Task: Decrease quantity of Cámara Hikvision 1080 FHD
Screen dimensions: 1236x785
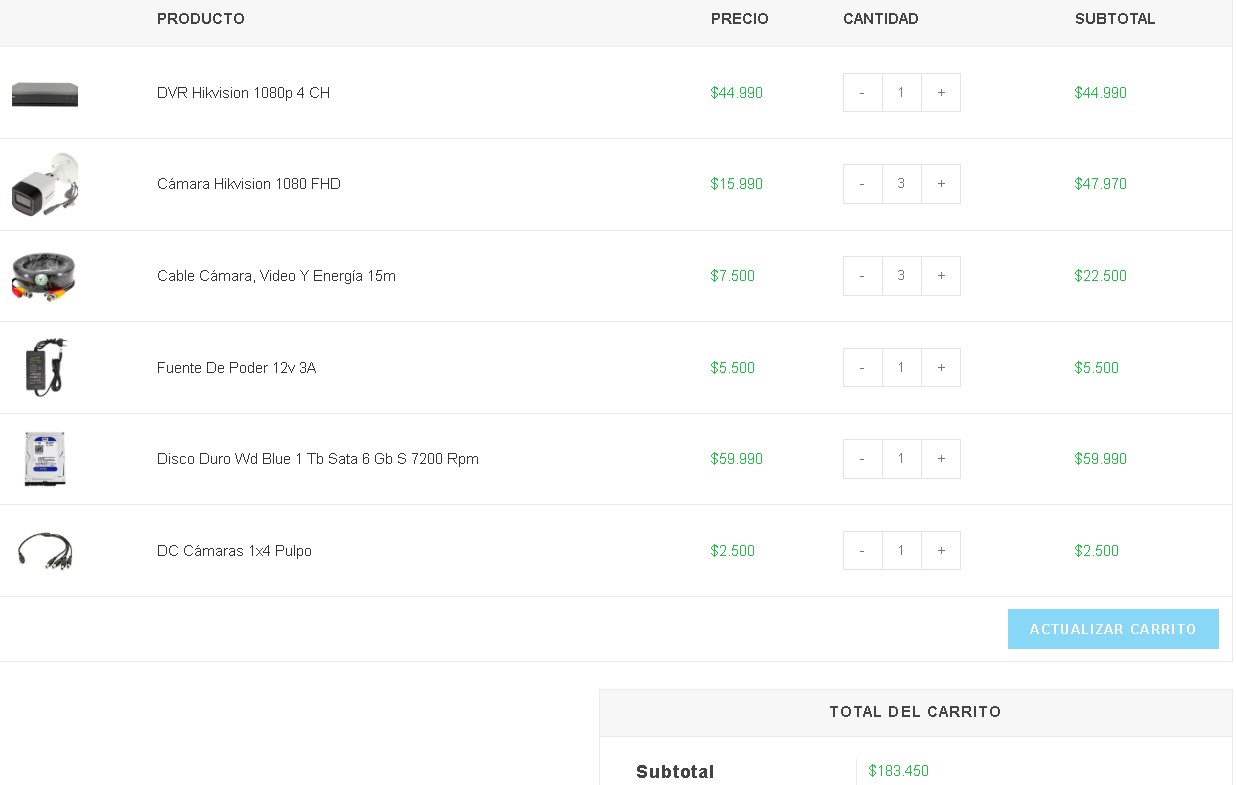Action: [862, 184]
